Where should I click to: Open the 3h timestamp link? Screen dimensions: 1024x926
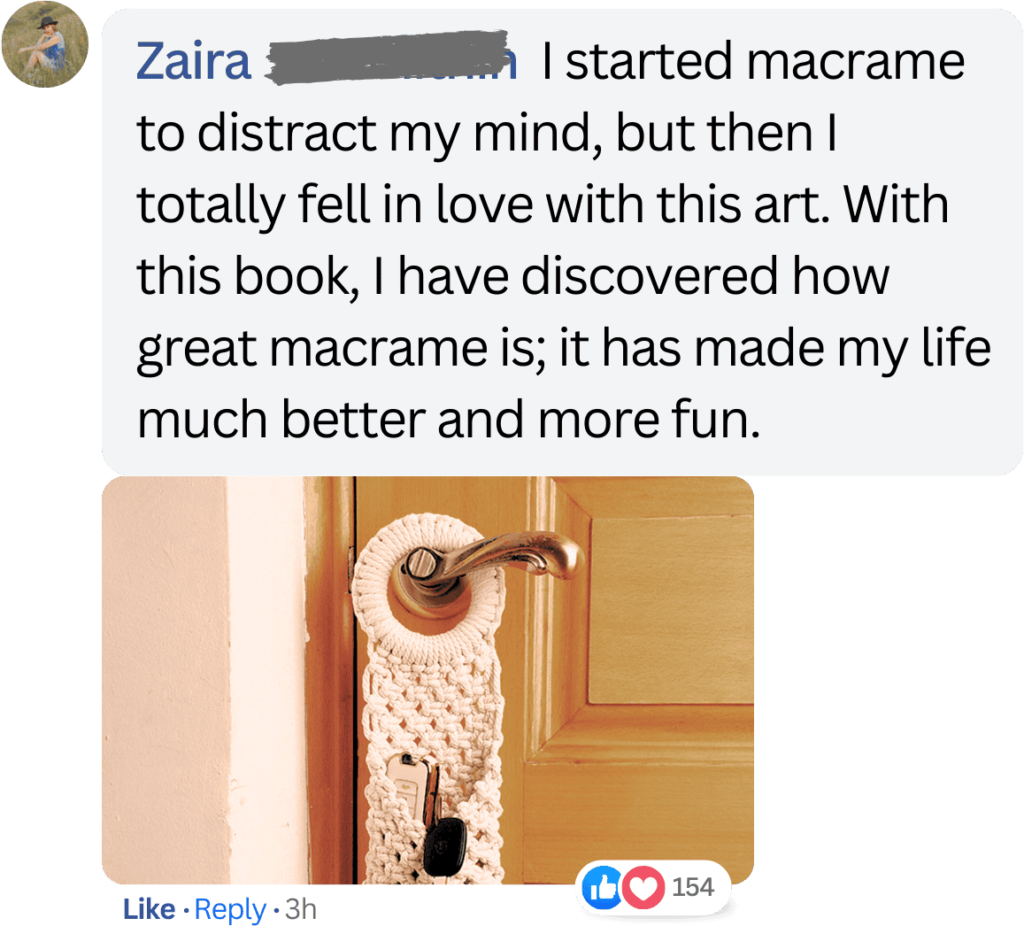(x=301, y=908)
